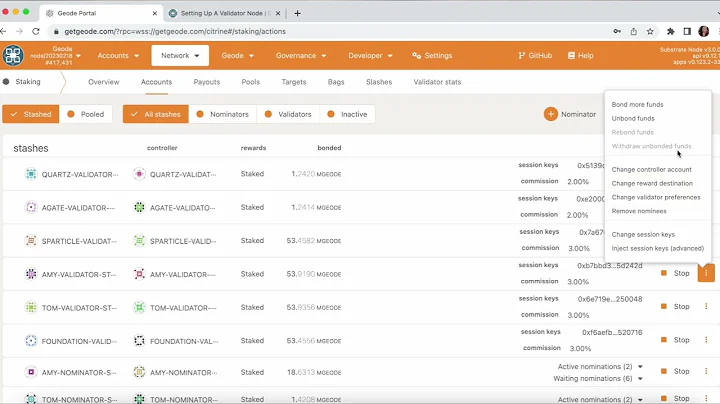720x404 pixels.
Task: Click TOM-VALIDATOR stash identicon
Action: coord(31,307)
